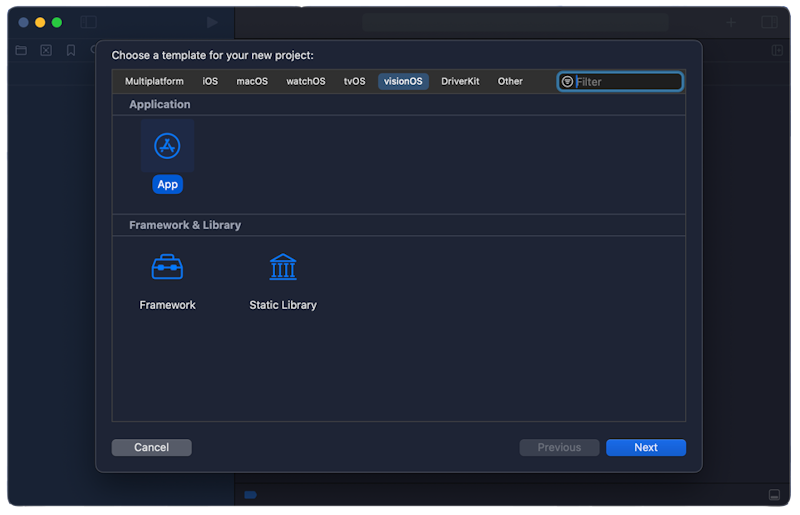This screenshot has height=515, width=800.
Task: Toggle the debug area button at bottom right
Action: (774, 495)
